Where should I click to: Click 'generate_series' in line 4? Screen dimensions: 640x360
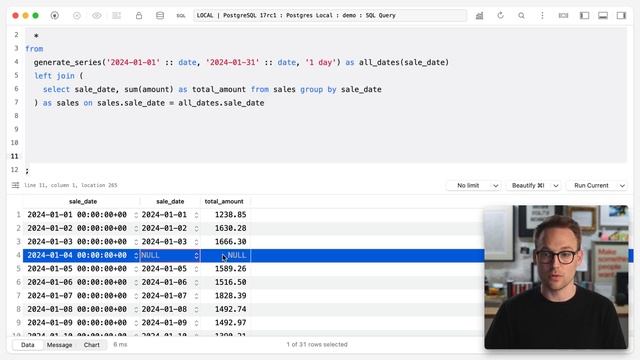pyautogui.click(x=68, y=62)
